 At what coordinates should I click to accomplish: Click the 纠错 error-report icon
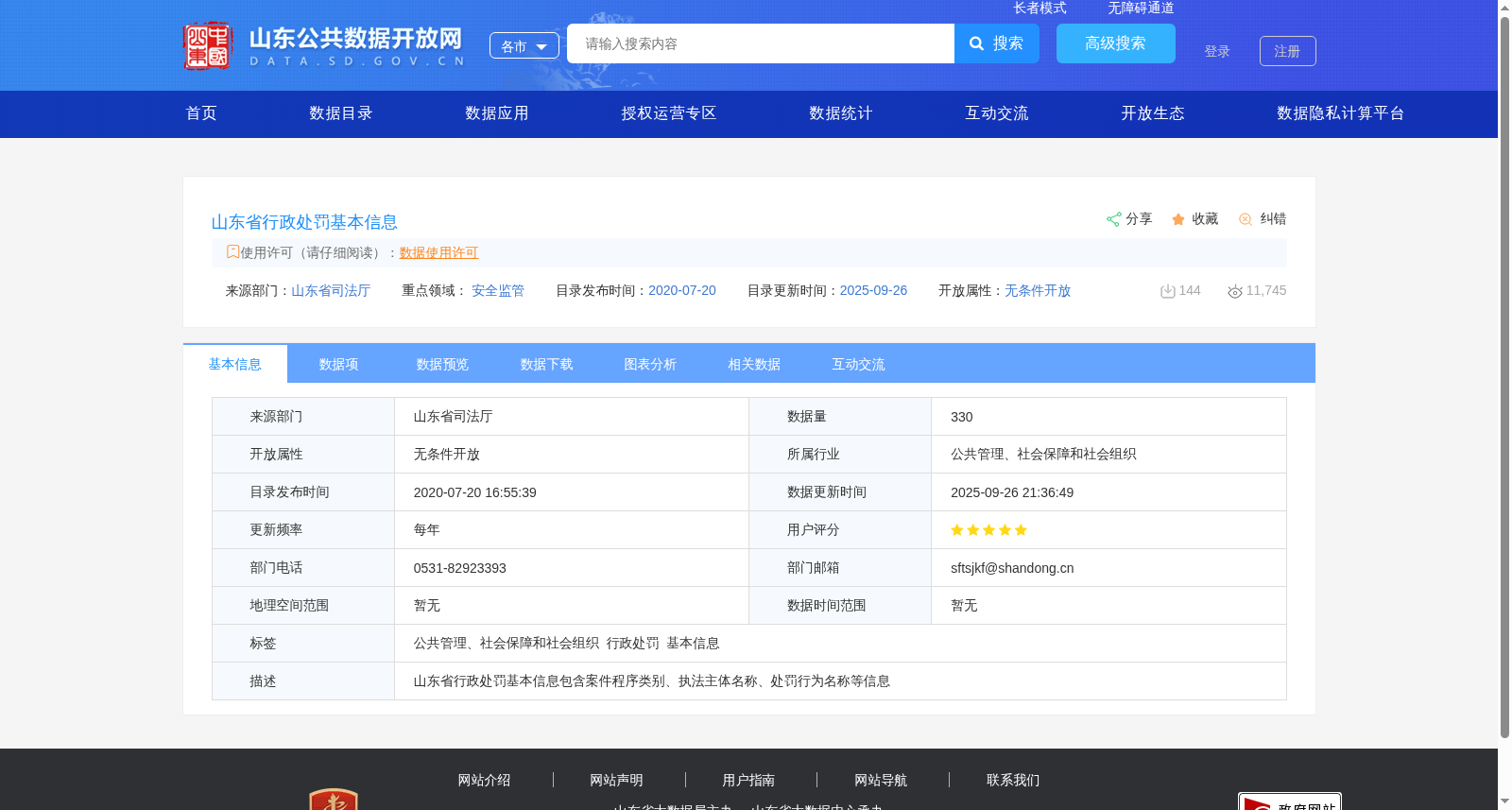[1246, 219]
